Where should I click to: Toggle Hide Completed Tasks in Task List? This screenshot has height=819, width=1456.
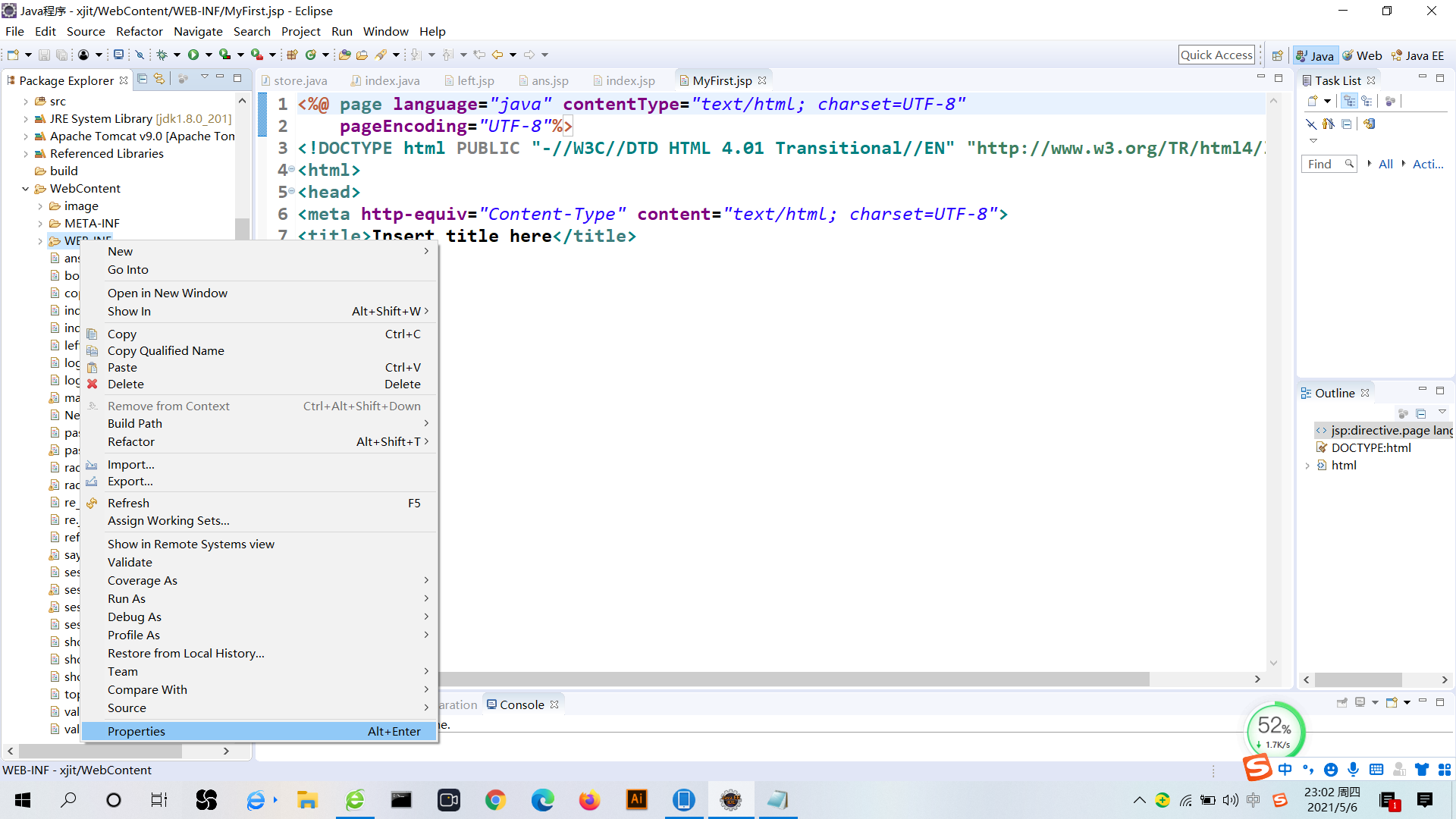point(1311,124)
